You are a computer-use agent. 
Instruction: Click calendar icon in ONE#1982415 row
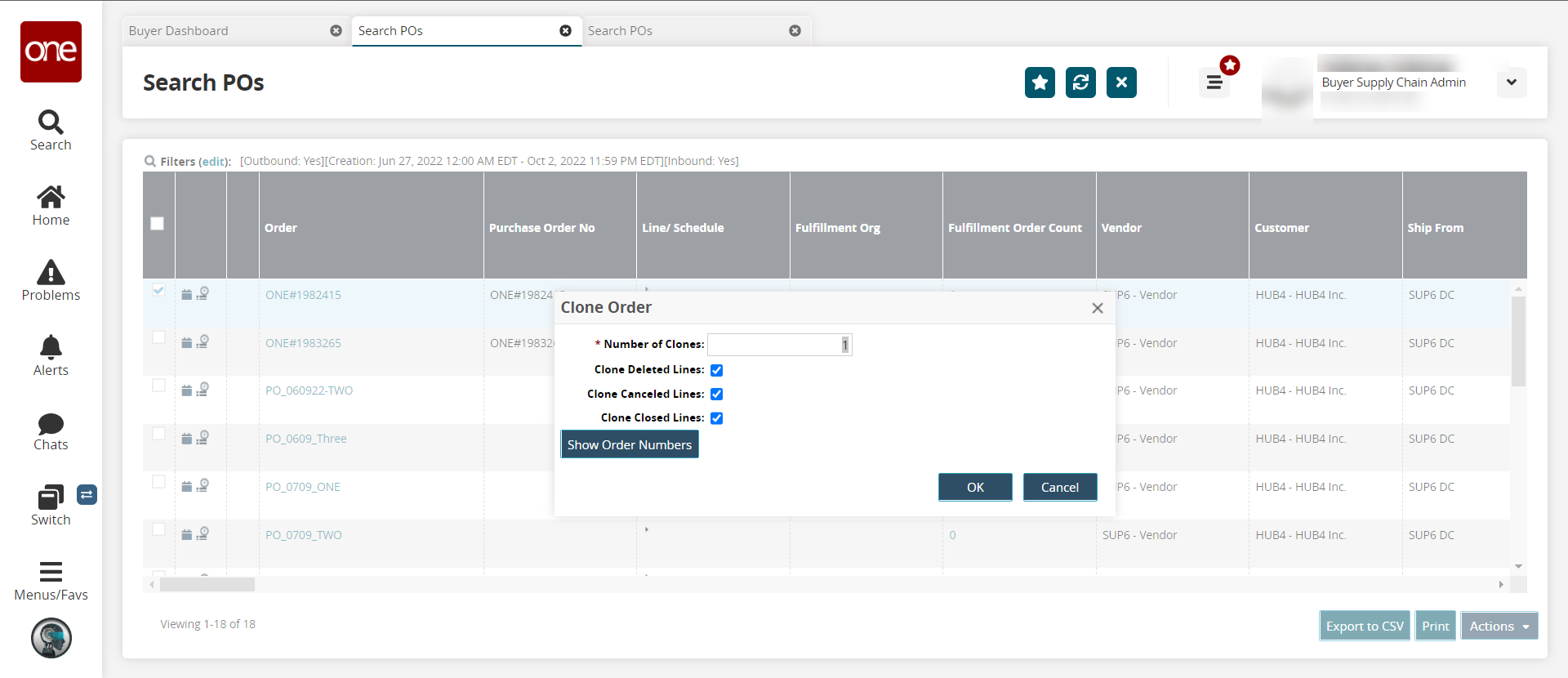[187, 295]
